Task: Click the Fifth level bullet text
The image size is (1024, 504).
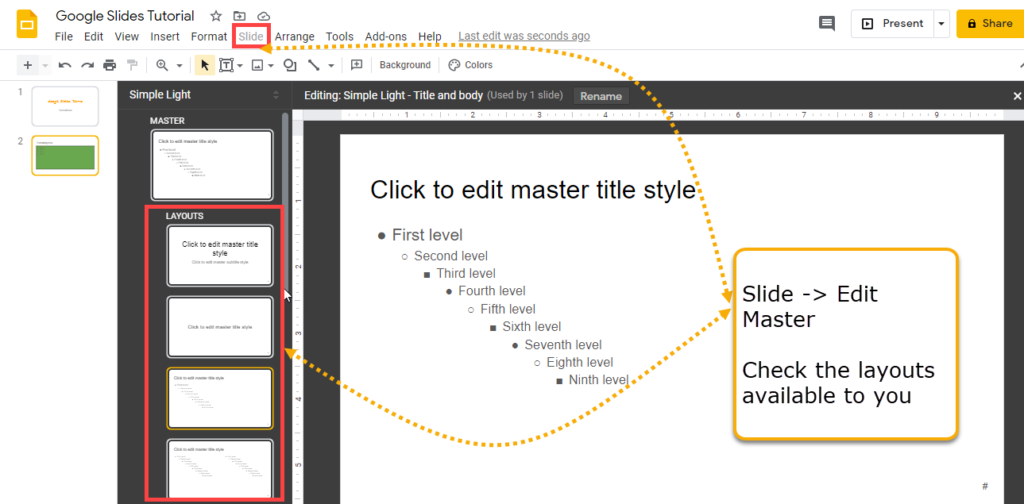Action: click(507, 309)
